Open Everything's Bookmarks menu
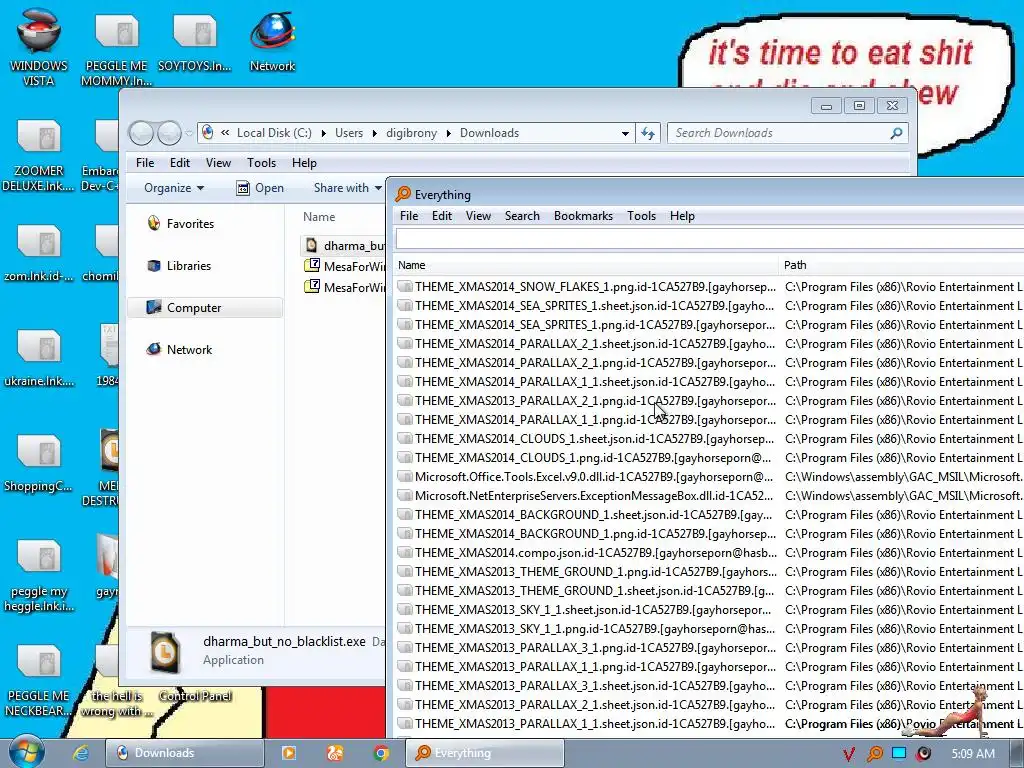The height and width of the screenshot is (768, 1024). pos(583,216)
